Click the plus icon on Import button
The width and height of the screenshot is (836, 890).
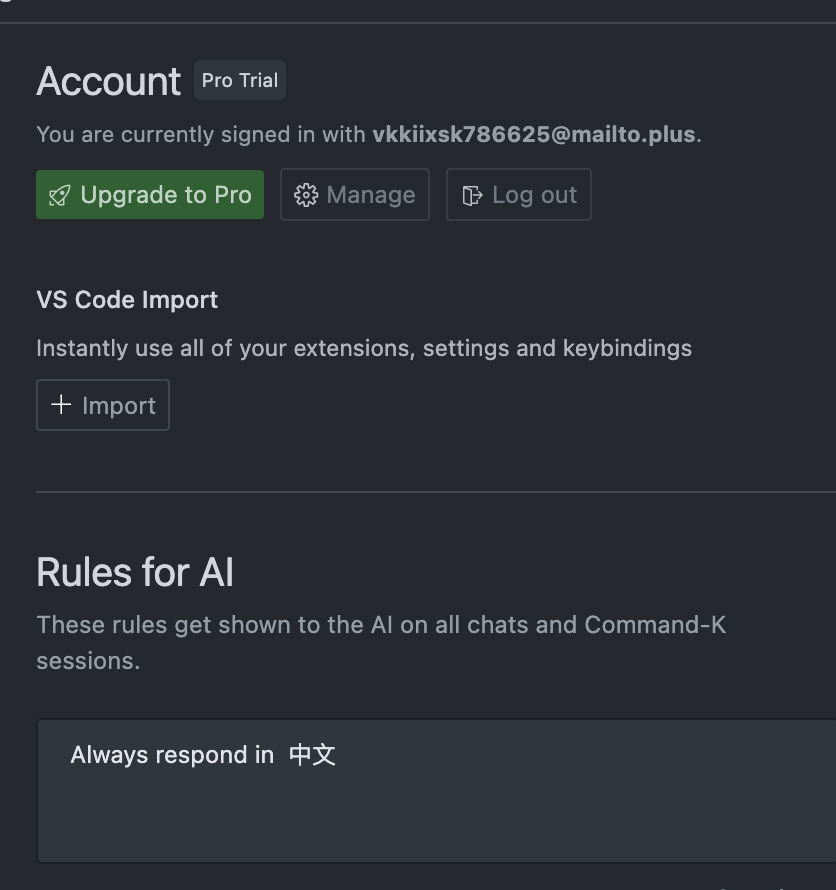[x=61, y=405]
